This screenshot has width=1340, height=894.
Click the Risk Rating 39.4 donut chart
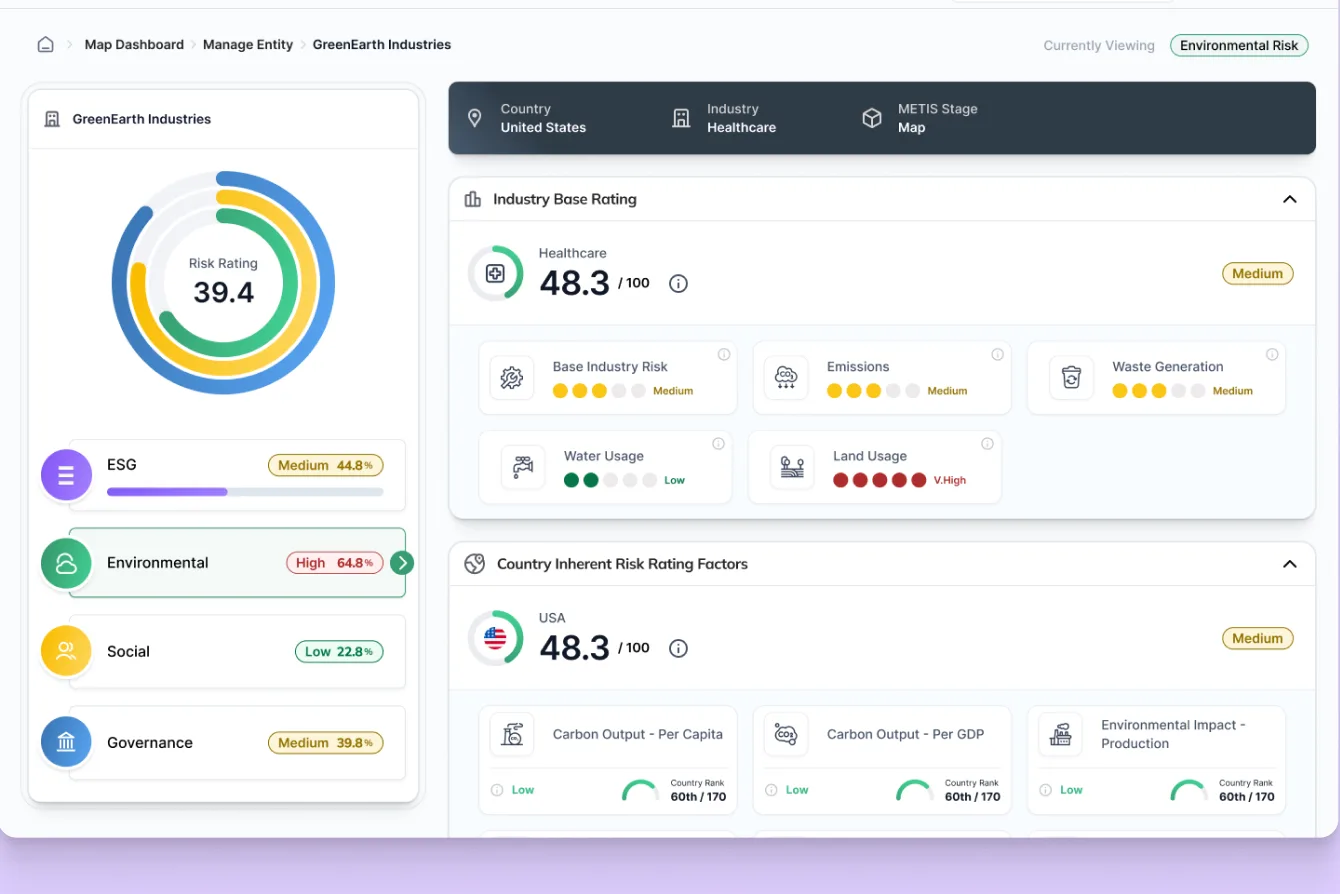click(223, 282)
